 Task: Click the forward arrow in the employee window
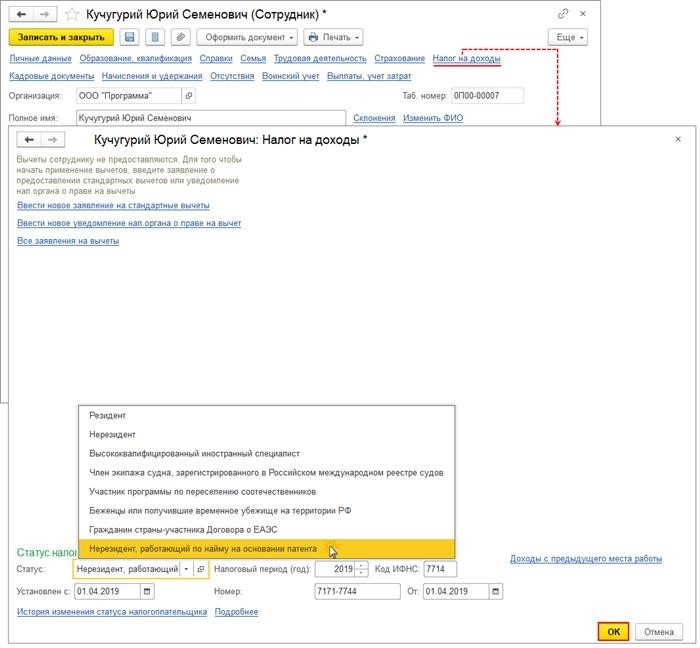(x=44, y=14)
